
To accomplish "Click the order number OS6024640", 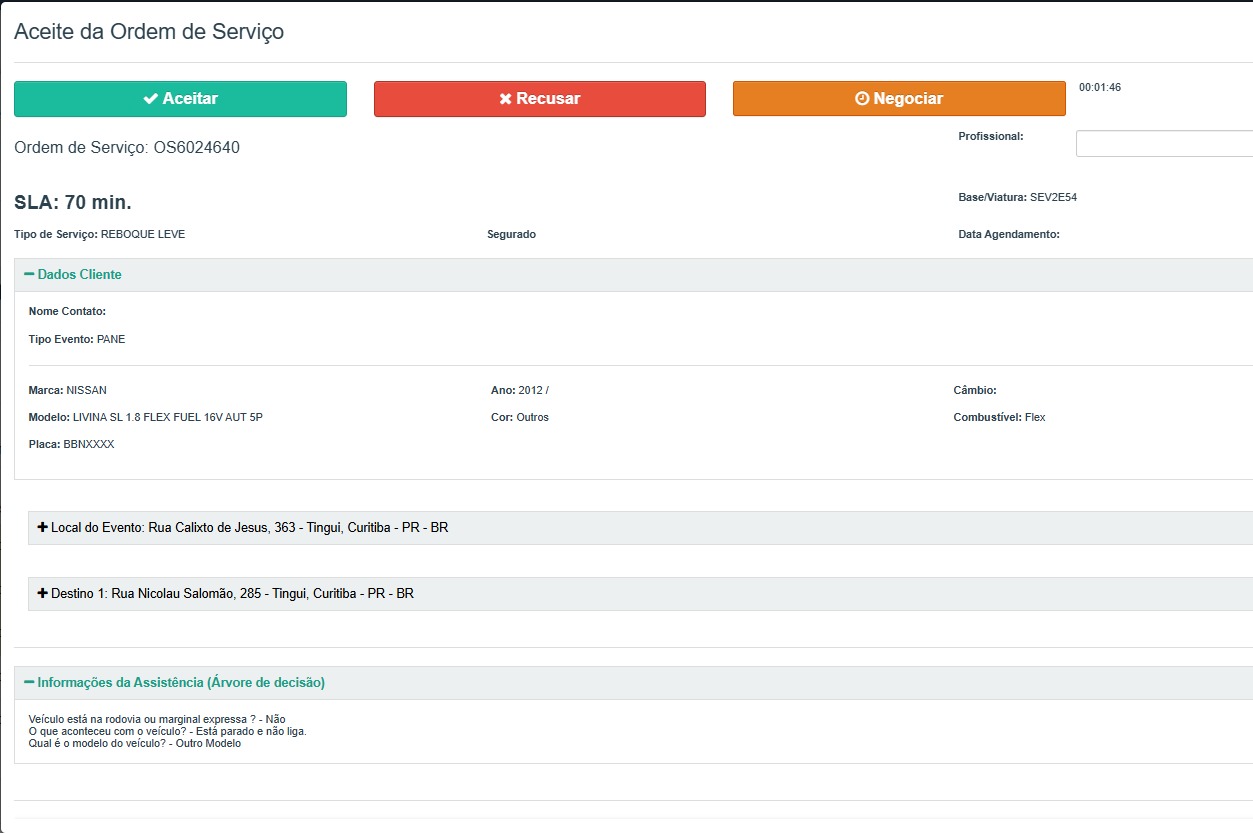I will click(196, 148).
